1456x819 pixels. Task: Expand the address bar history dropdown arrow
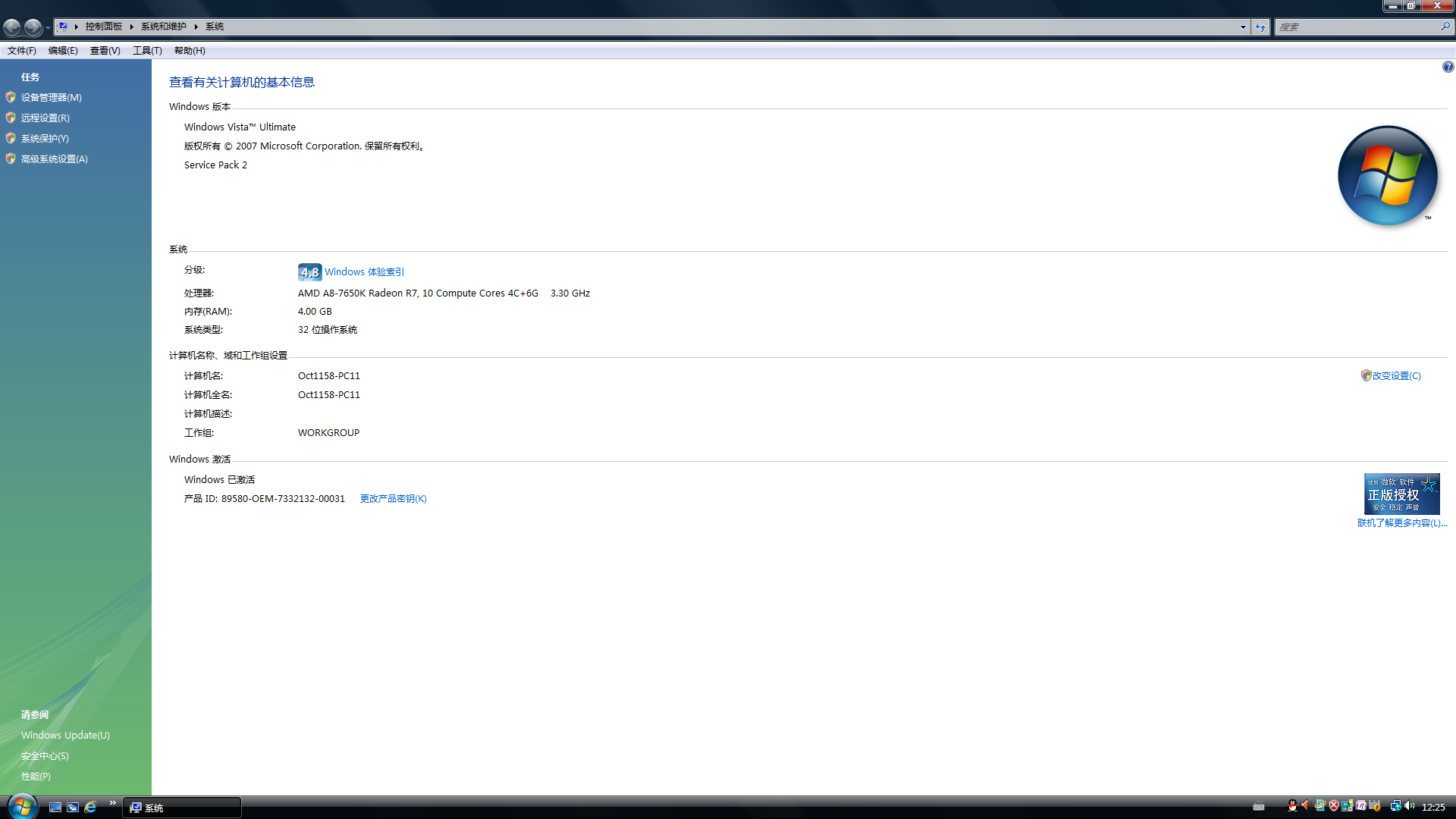pyautogui.click(x=1243, y=27)
